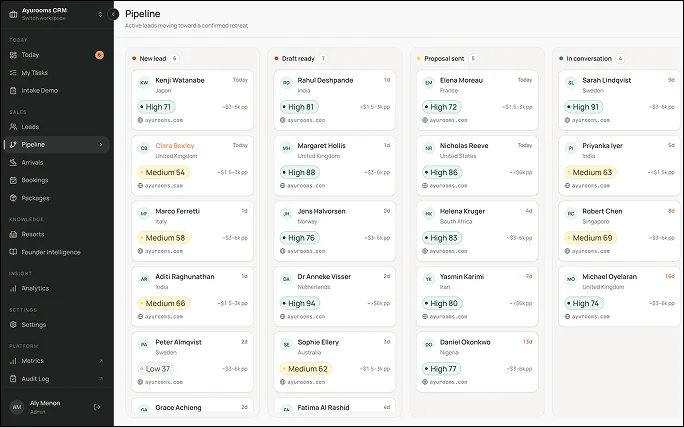This screenshot has width=684, height=427.
Task: Click Medium 54 score badge
Action: pyautogui.click(x=164, y=172)
